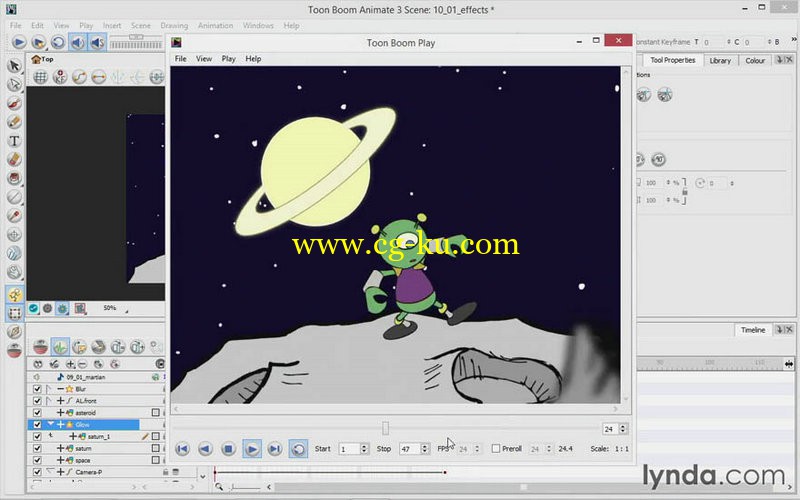
Task: Click the Top home breadcrumb in Camera view
Action: coord(42,59)
